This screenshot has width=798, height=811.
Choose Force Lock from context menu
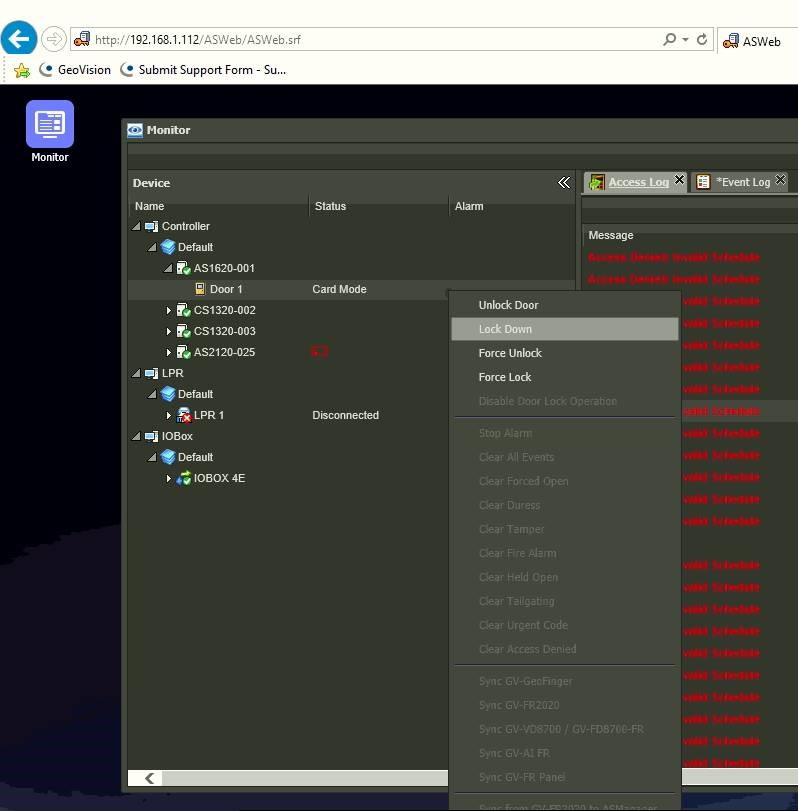tap(565, 377)
